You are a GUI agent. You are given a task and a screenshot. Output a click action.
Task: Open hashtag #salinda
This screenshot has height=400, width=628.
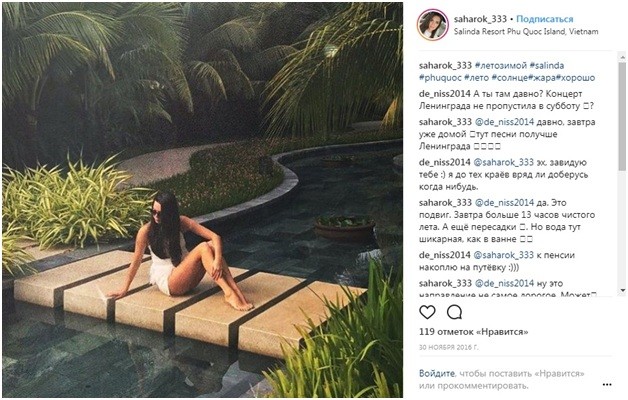(x=547, y=66)
